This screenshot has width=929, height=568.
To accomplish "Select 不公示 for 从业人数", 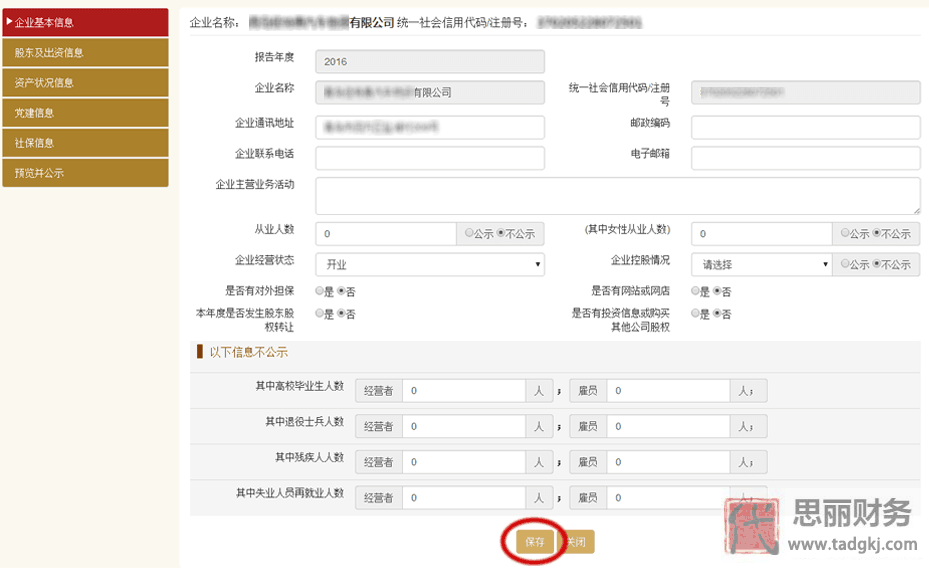I will [x=501, y=233].
